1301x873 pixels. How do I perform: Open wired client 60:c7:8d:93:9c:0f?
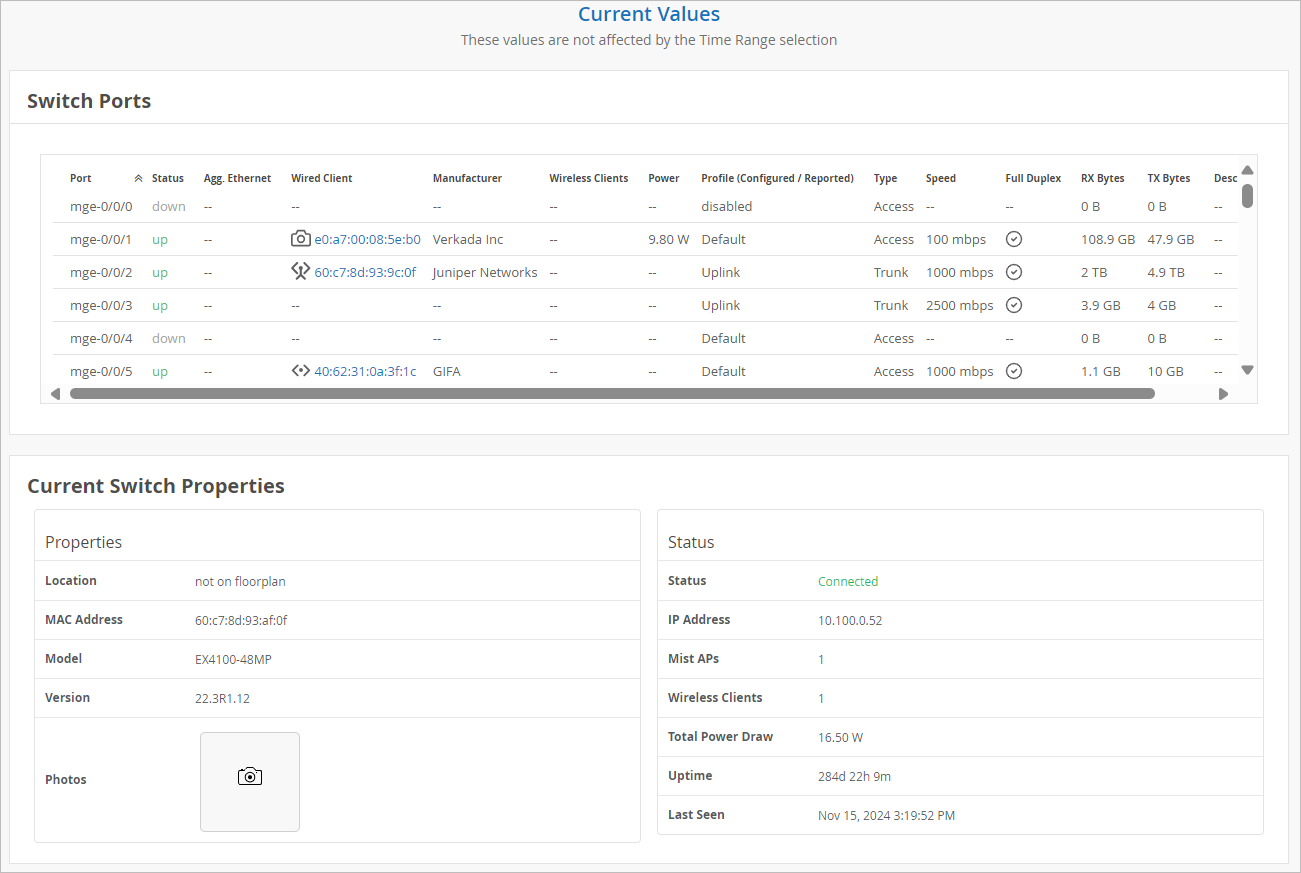(365, 273)
